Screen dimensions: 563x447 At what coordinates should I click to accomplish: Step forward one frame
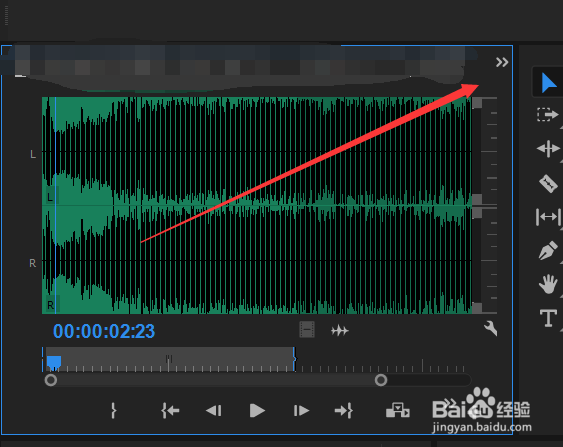[x=301, y=411]
